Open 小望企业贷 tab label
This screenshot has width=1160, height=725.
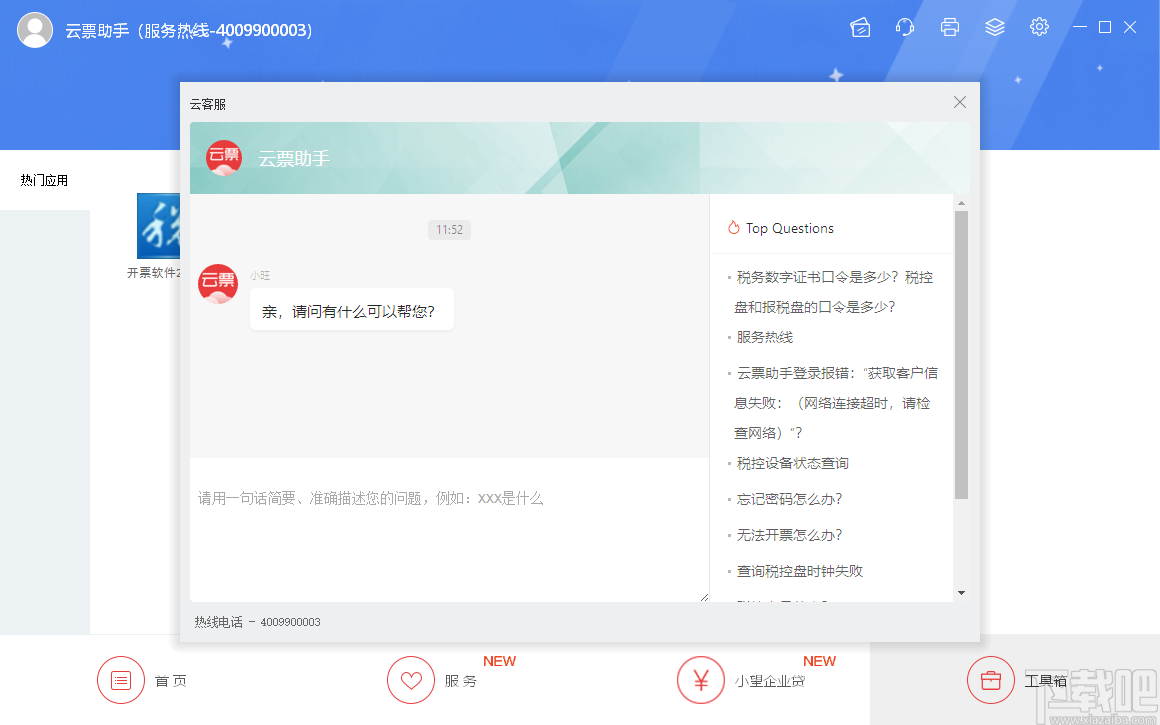pos(769,681)
